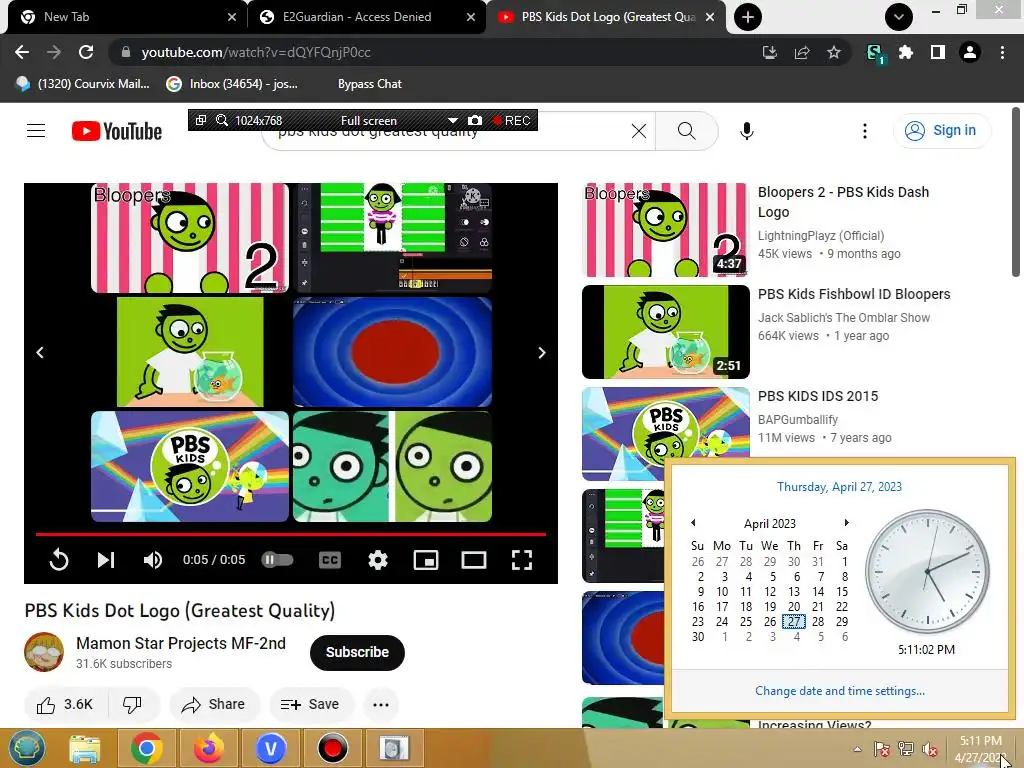Open the red circle end-screen thumbnail
1024x768 pixels.
392,352
